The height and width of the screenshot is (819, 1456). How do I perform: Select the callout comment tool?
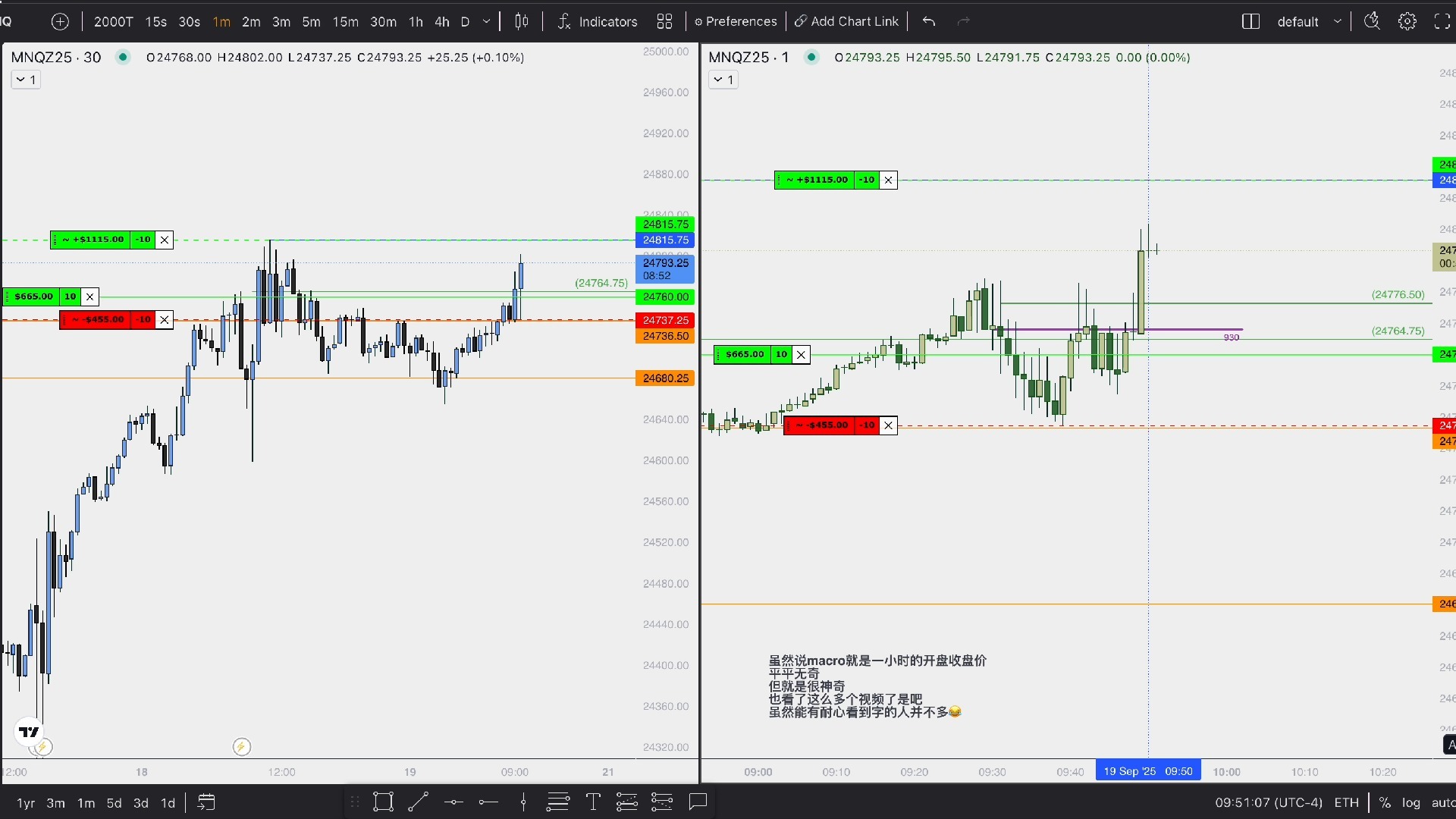point(698,802)
